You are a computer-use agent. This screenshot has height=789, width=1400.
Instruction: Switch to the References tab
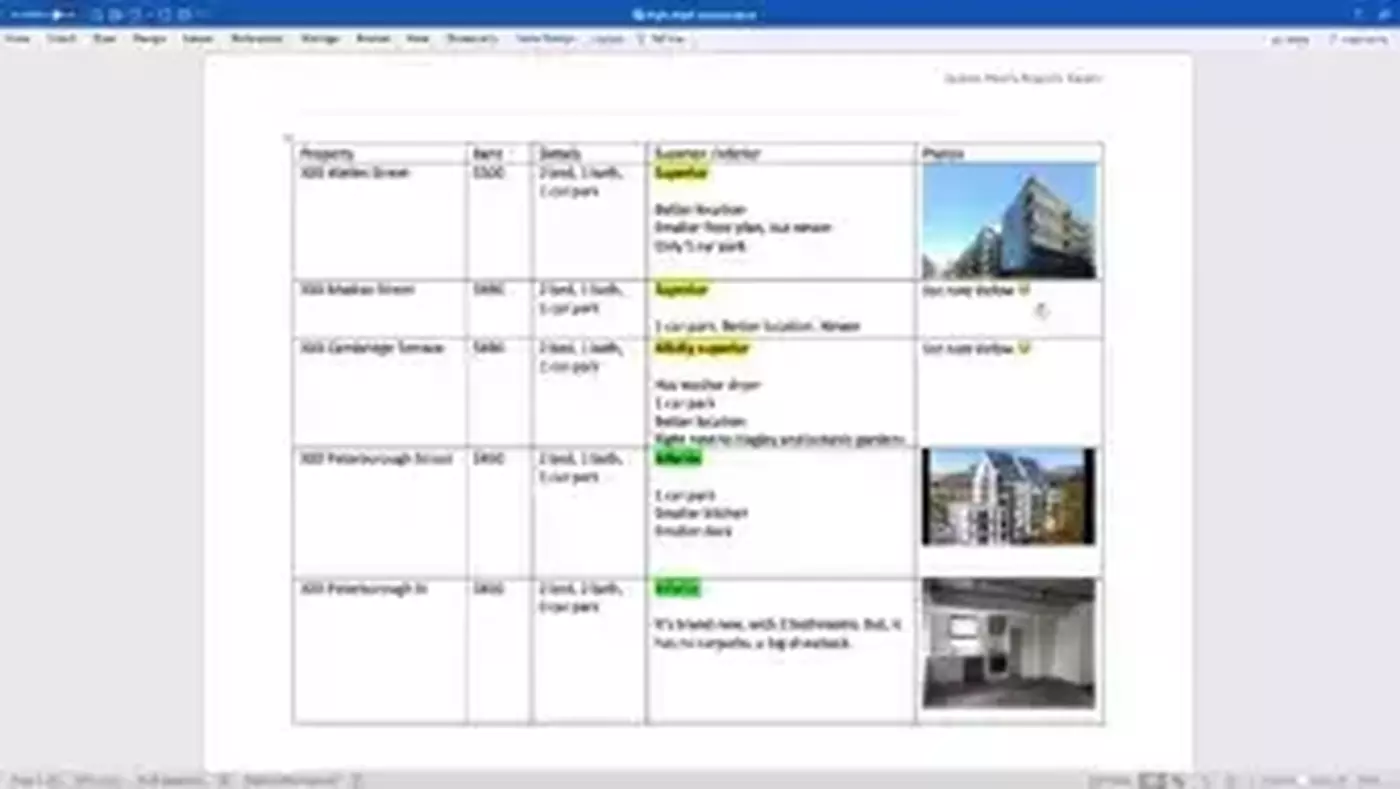click(x=256, y=39)
